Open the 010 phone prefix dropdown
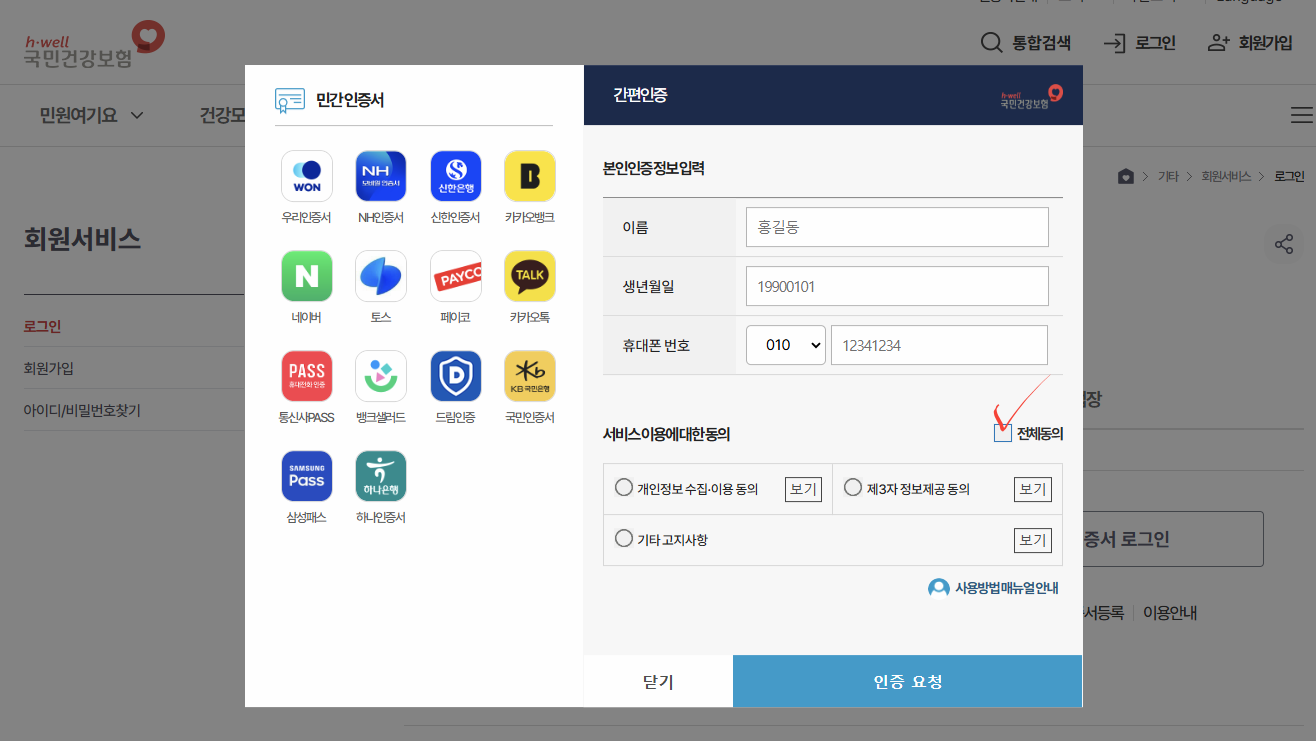 click(x=785, y=344)
